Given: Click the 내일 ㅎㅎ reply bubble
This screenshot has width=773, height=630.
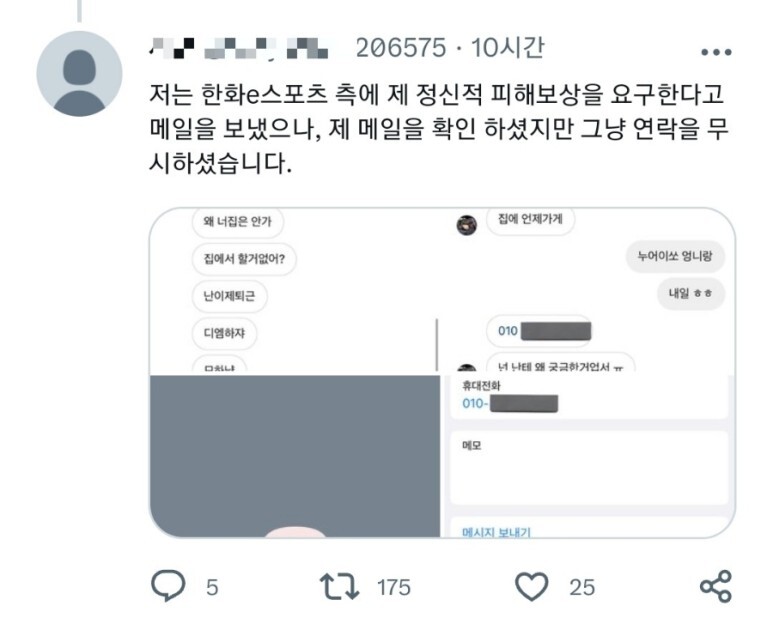Looking at the screenshot, I should pos(690,293).
